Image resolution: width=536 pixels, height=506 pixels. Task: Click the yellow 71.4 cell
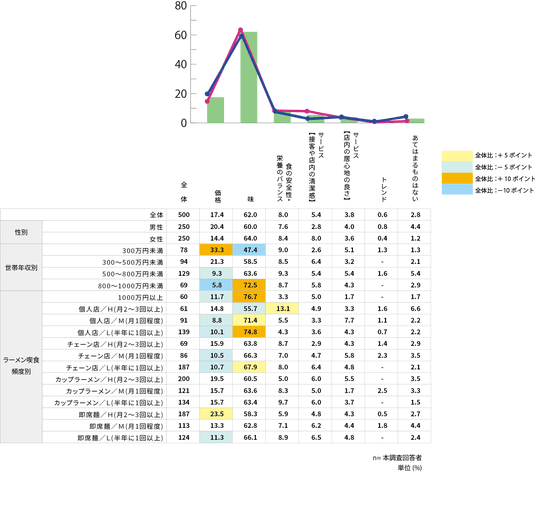(249, 320)
